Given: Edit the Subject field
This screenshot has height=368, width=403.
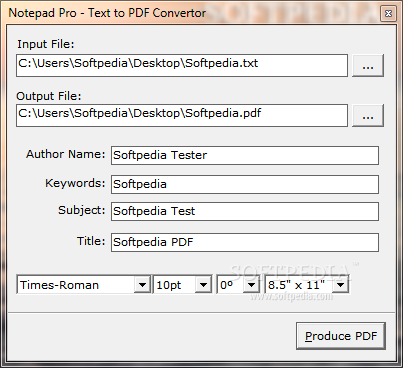Looking at the screenshot, I should pos(245,211).
